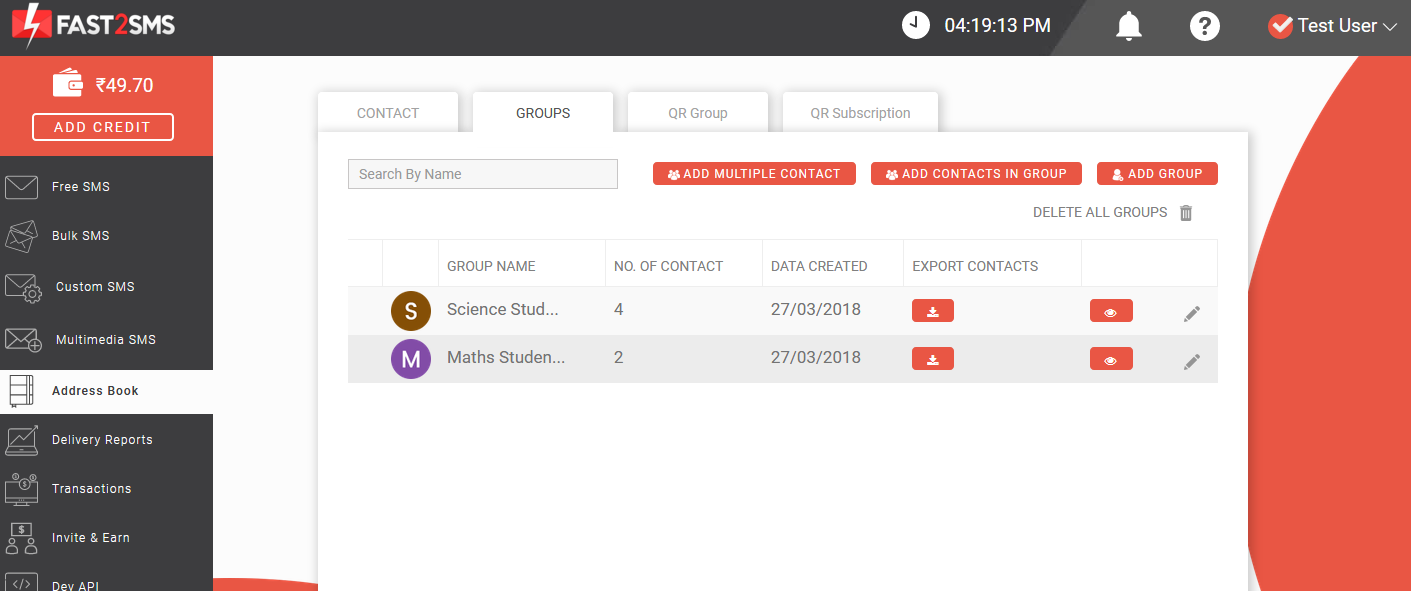The height and width of the screenshot is (591, 1411).
Task: Click the ADD GROUP button
Action: pos(1157,174)
